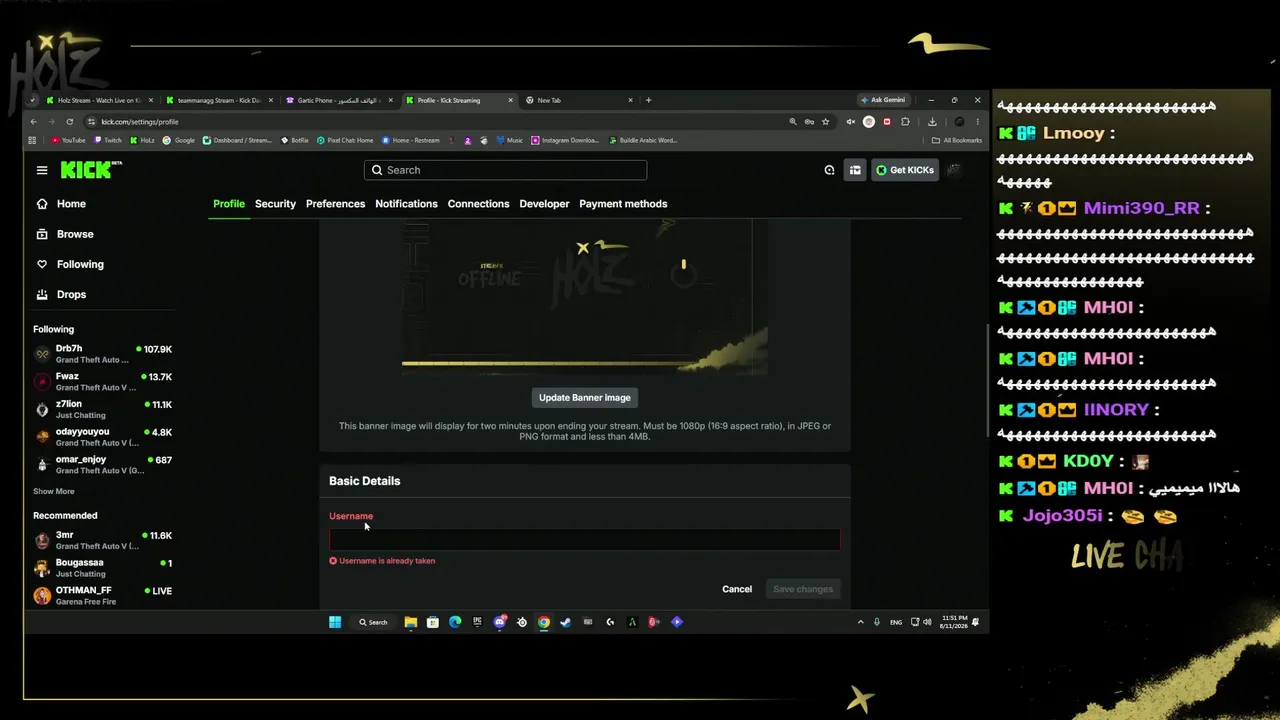
Task: Click the Kick search field
Action: 505,170
